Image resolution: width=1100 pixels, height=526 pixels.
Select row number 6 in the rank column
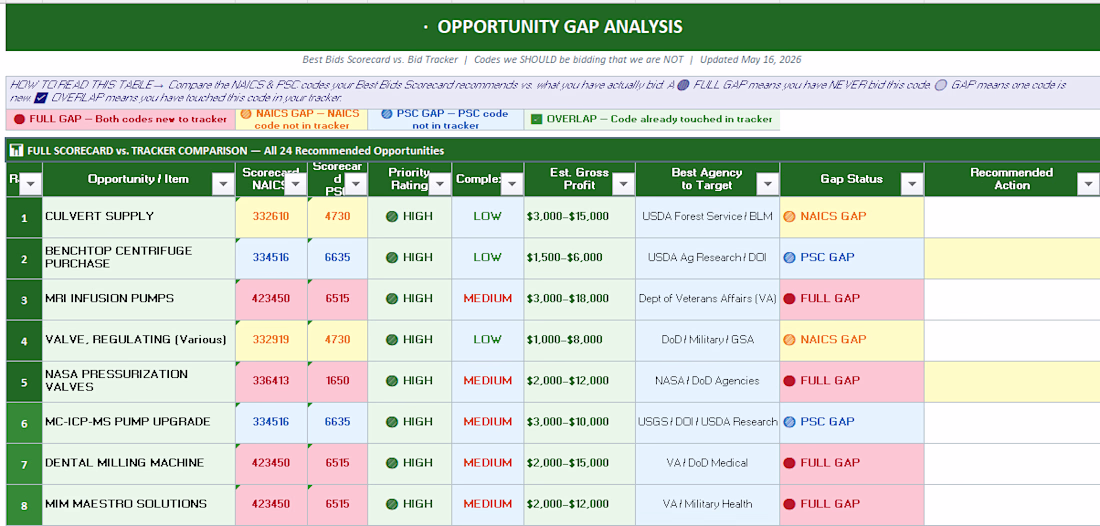[24, 422]
